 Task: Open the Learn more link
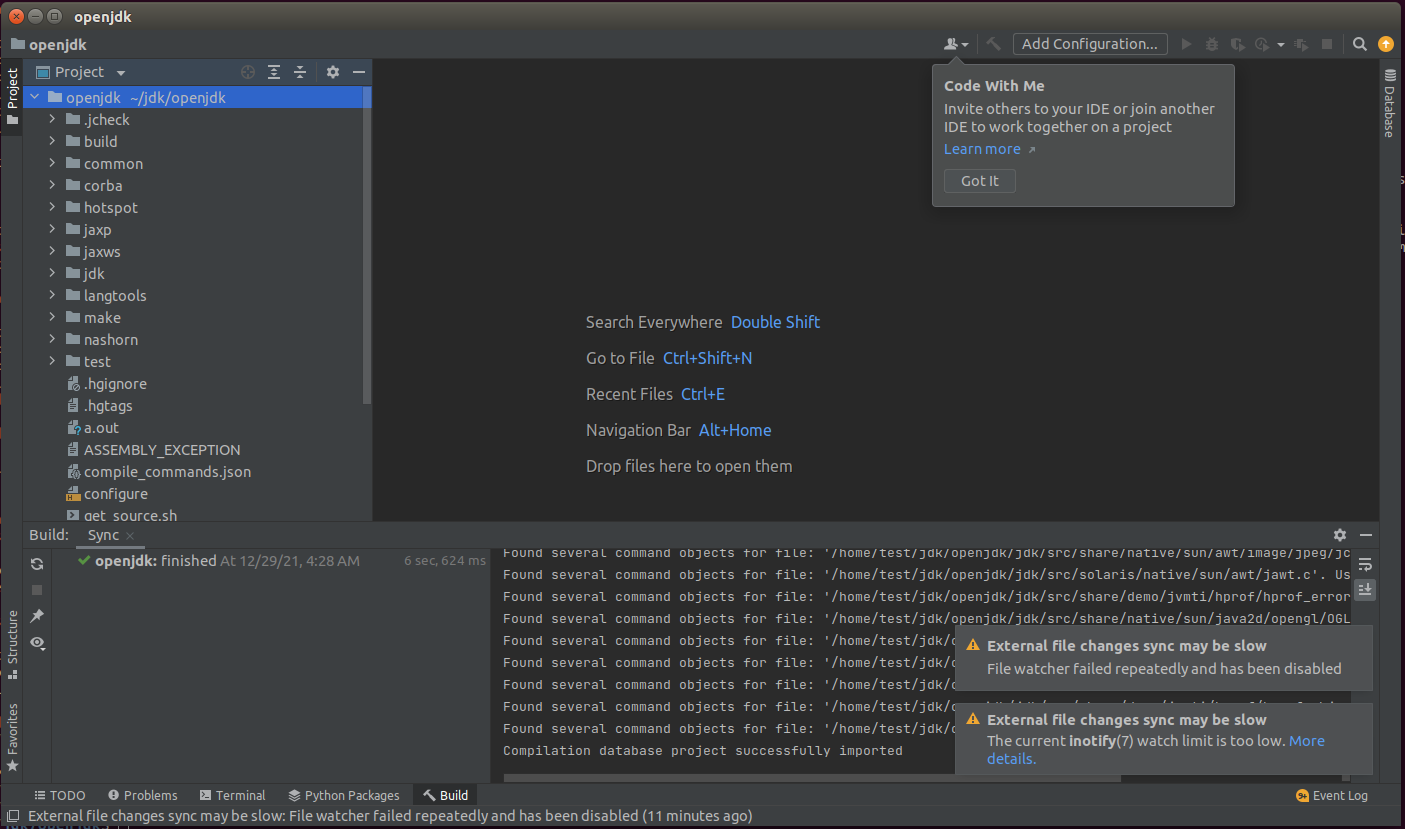point(982,149)
